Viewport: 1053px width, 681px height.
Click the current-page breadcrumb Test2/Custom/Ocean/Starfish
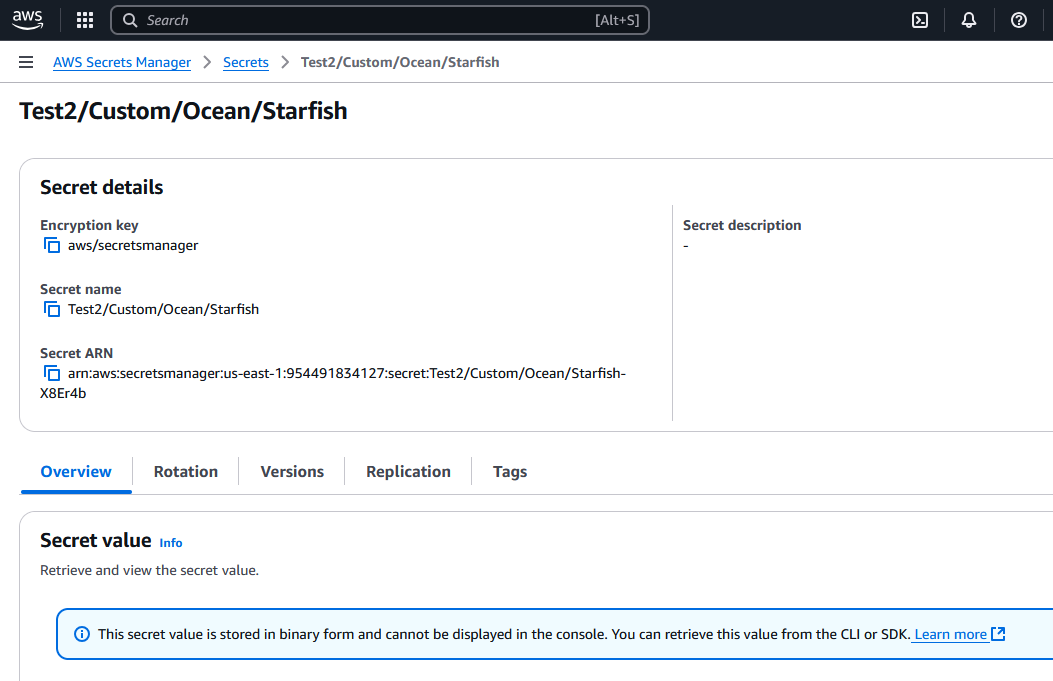tap(400, 62)
